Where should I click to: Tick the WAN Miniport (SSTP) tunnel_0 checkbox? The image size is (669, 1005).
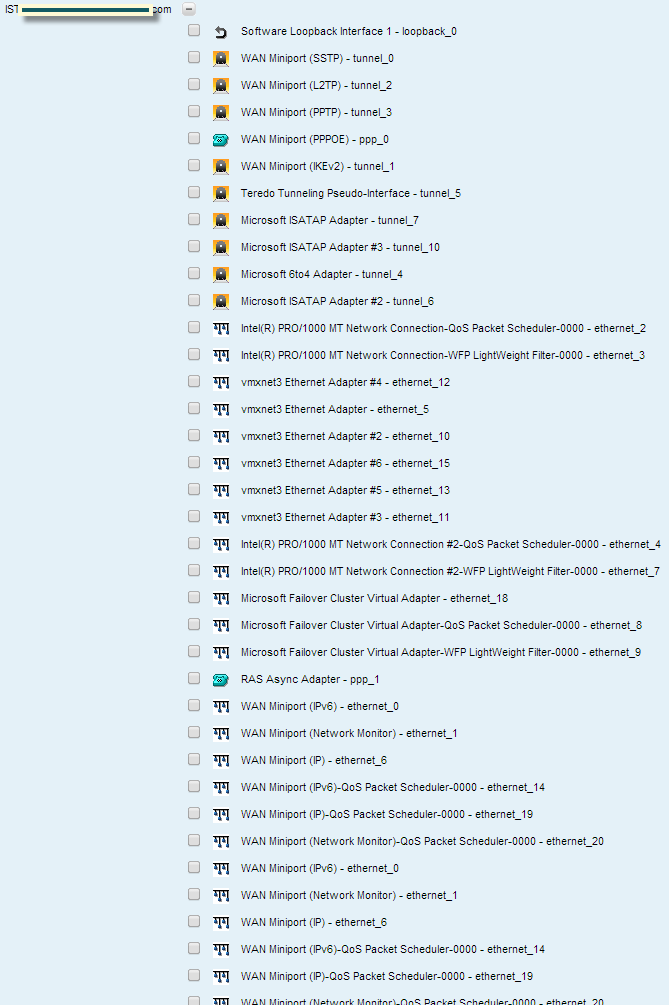pyautogui.click(x=194, y=57)
